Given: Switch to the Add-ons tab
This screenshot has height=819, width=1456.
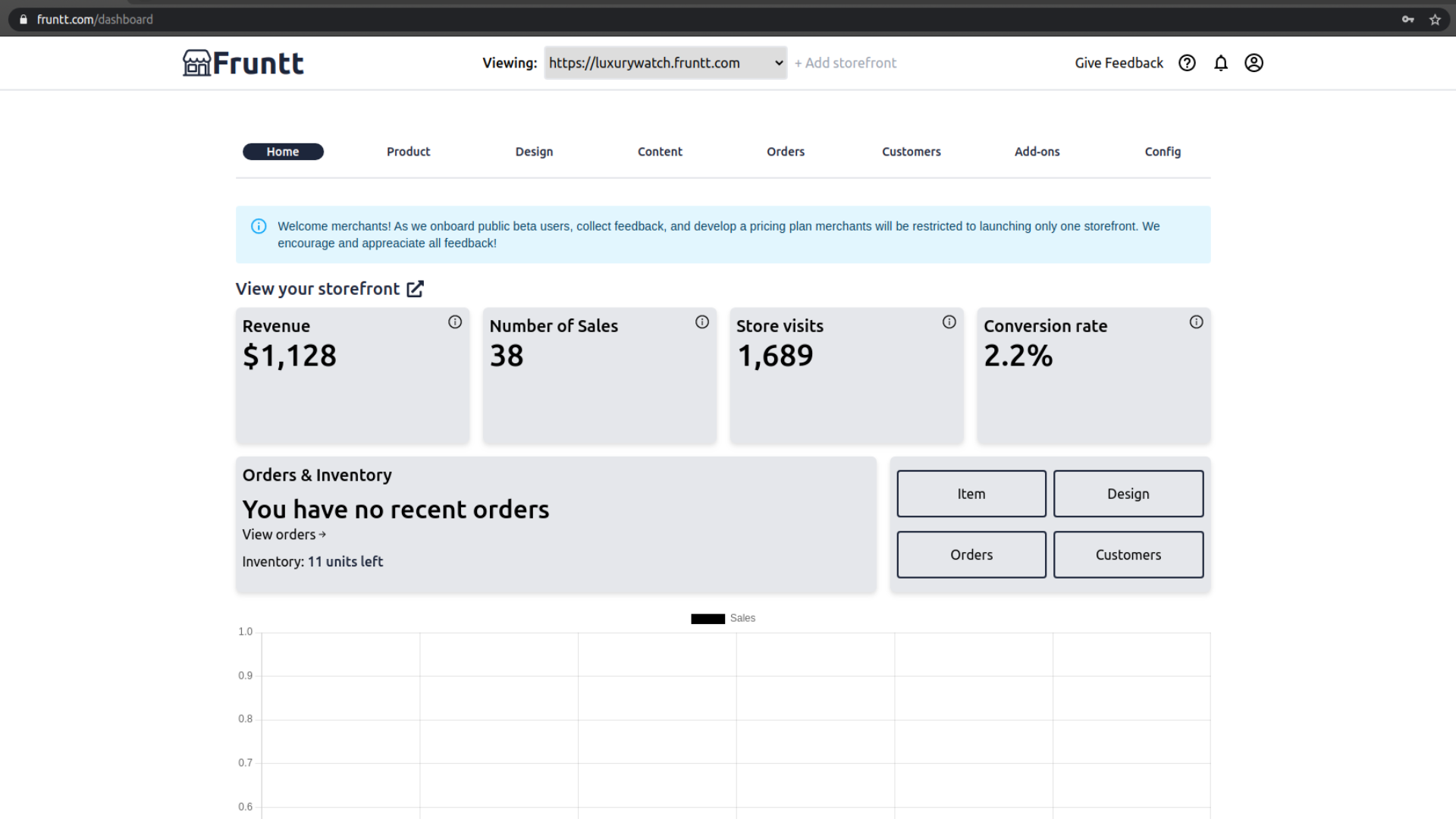Looking at the screenshot, I should [1037, 152].
